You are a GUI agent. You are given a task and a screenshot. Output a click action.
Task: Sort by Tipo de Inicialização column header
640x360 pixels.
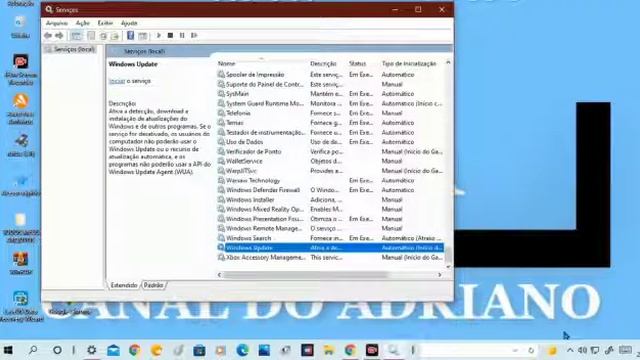pyautogui.click(x=409, y=64)
